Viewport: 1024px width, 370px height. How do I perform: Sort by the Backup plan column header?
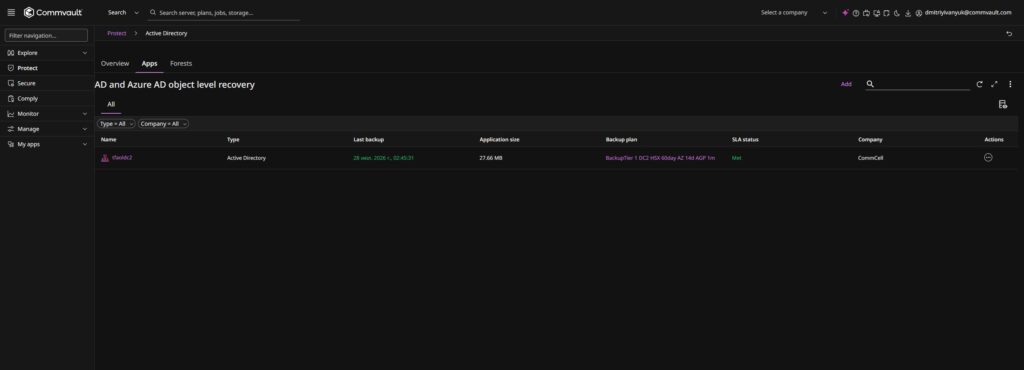click(621, 140)
